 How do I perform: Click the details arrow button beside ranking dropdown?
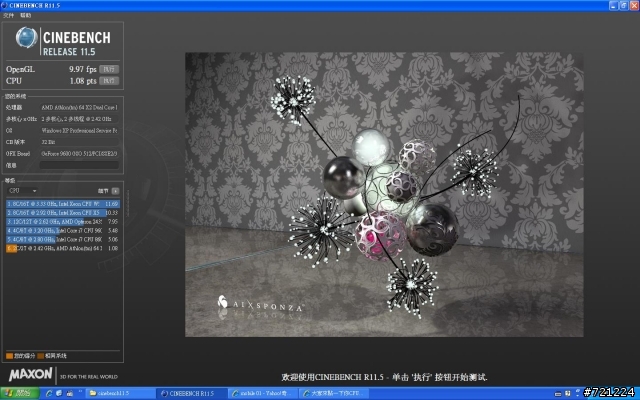[x=116, y=191]
